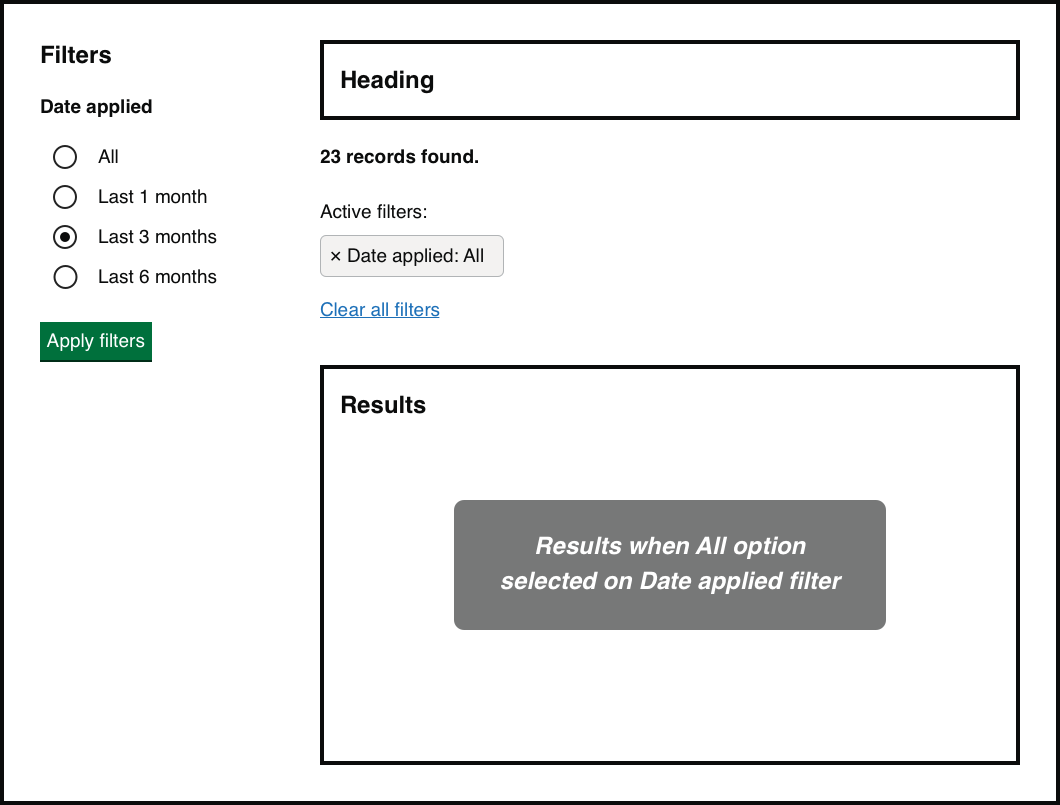
Task: Choose the Last 1 month filter option
Action: coord(65,197)
